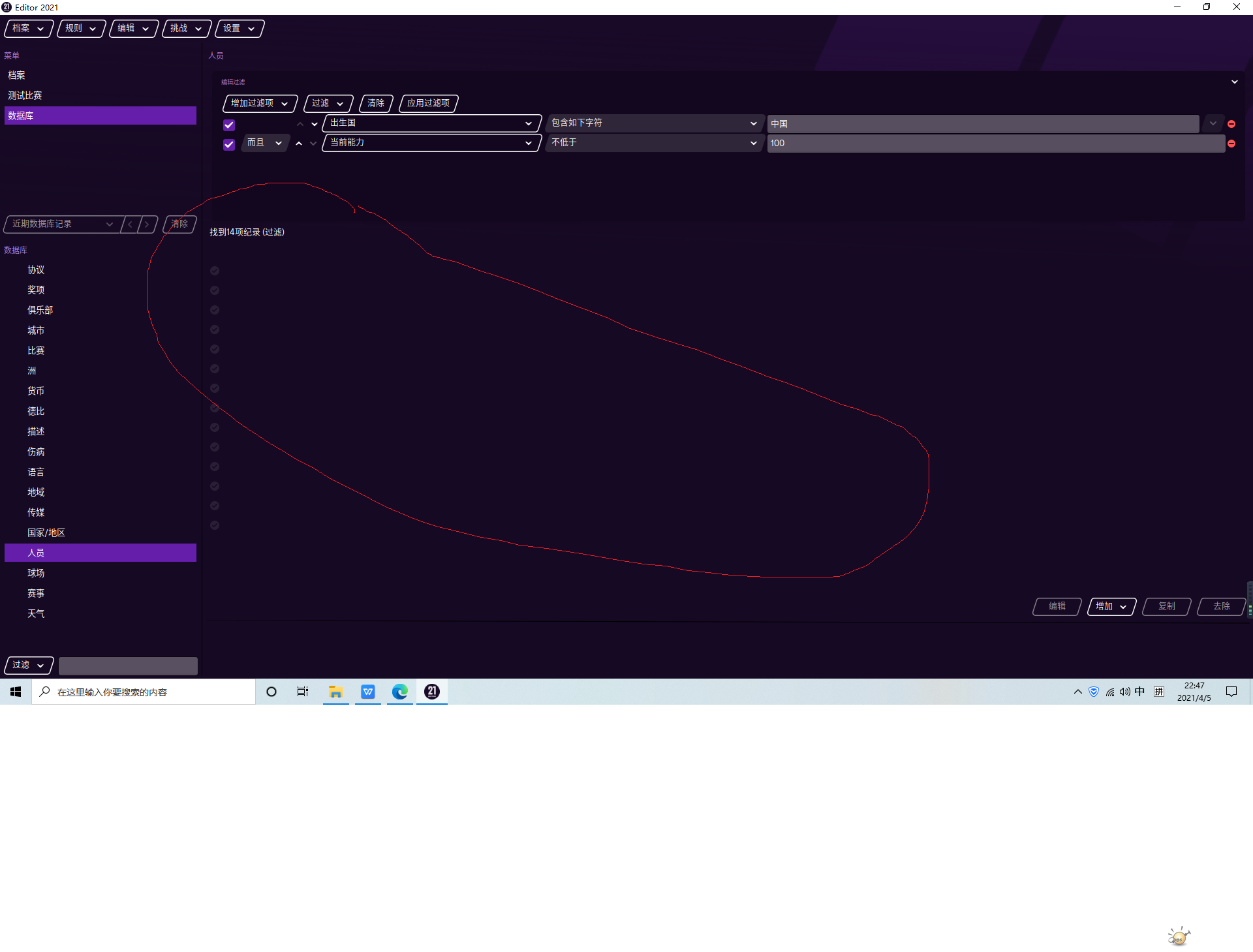
Task: Go to the next recent database record
Action: [x=147, y=224]
